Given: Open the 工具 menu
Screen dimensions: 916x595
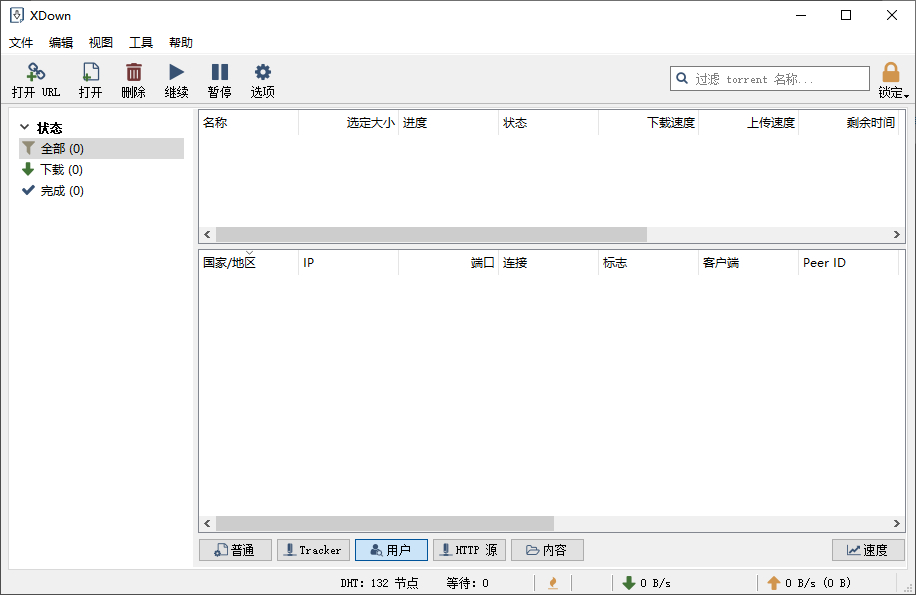Looking at the screenshot, I should 141,43.
